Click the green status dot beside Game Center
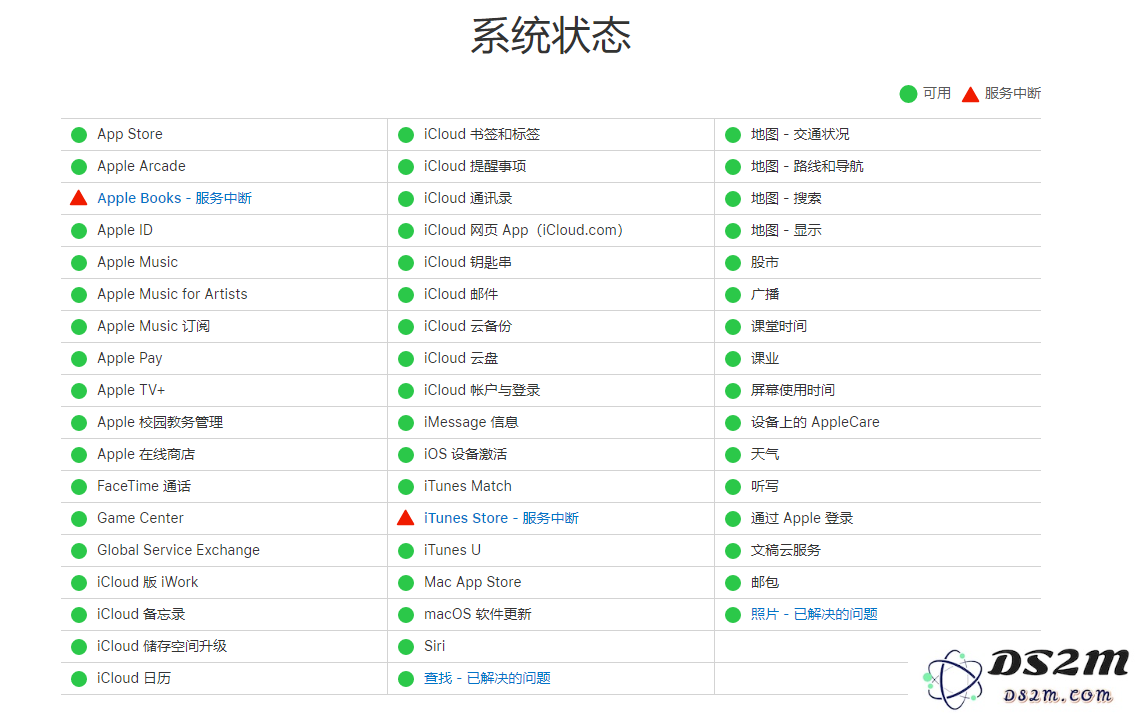1146x713 pixels. (79, 519)
